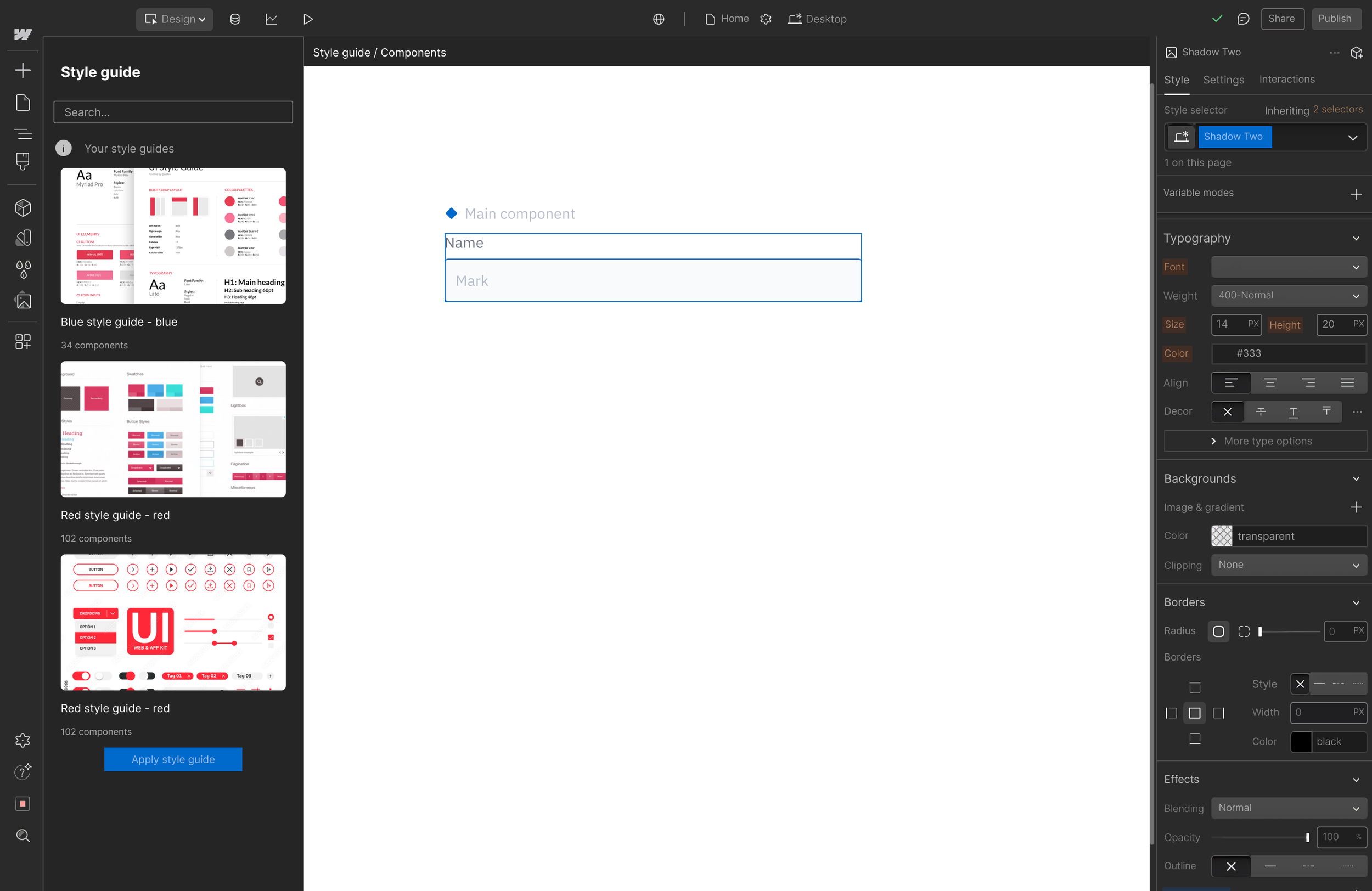
Task: Open the CMS database icon
Action: (x=235, y=19)
